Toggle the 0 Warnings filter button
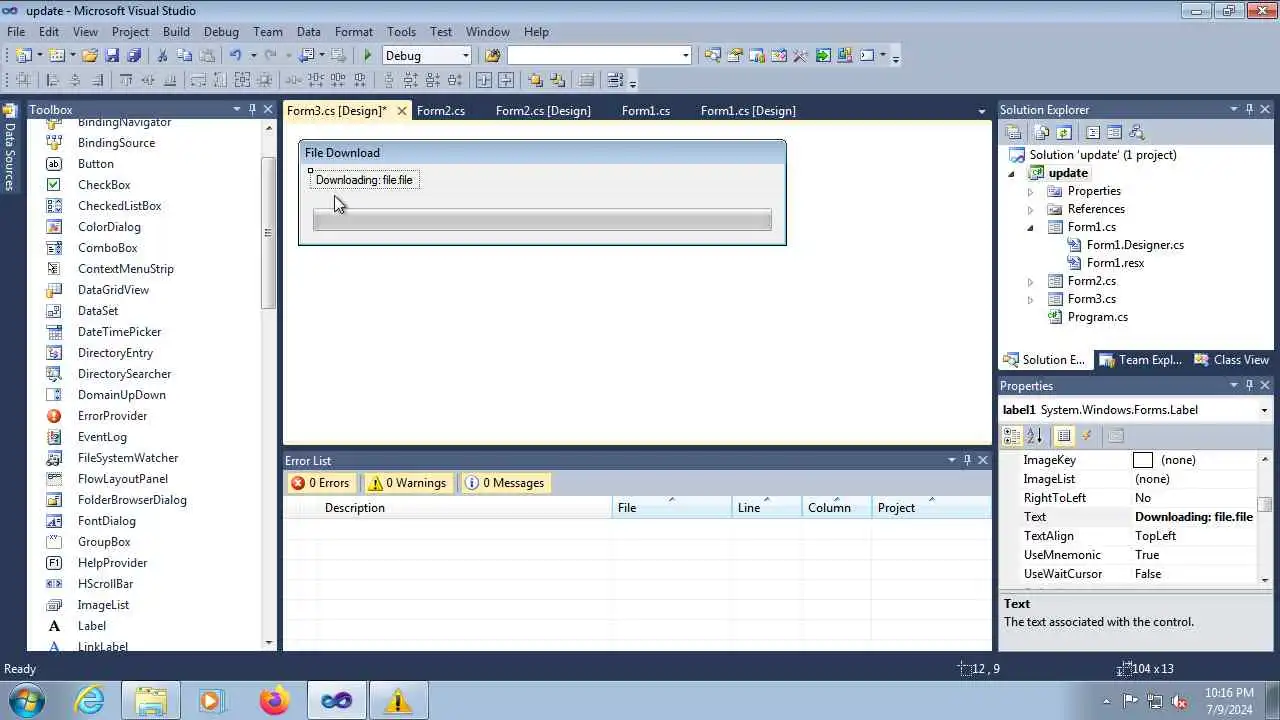This screenshot has height=720, width=1280. [x=408, y=483]
